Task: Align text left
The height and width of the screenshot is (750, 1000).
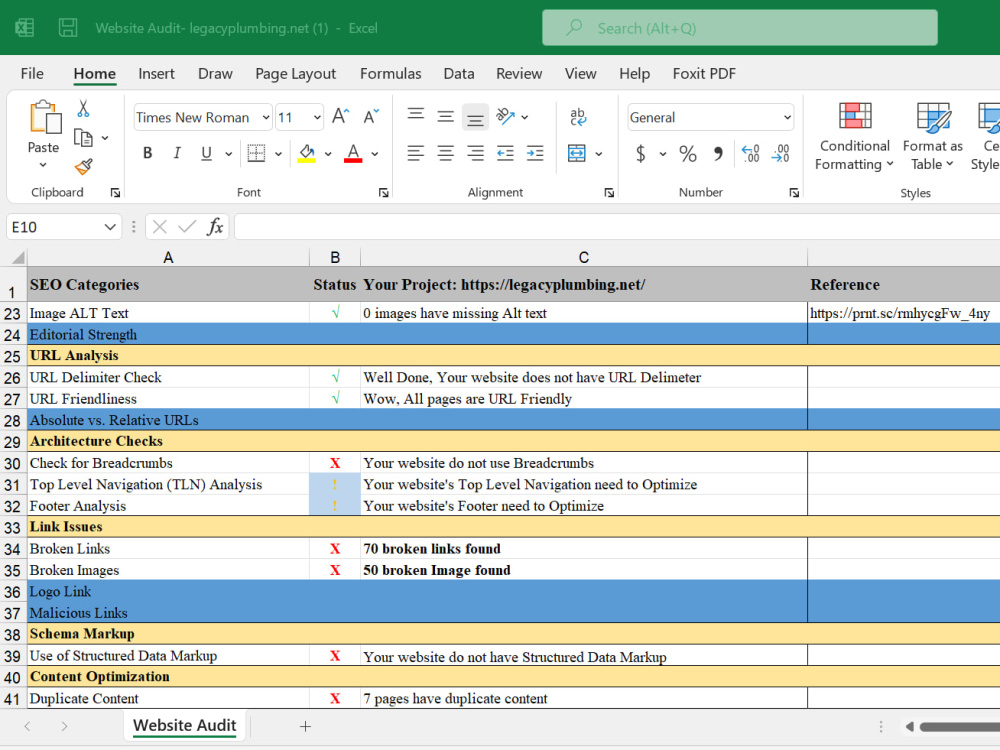Action: [416, 153]
